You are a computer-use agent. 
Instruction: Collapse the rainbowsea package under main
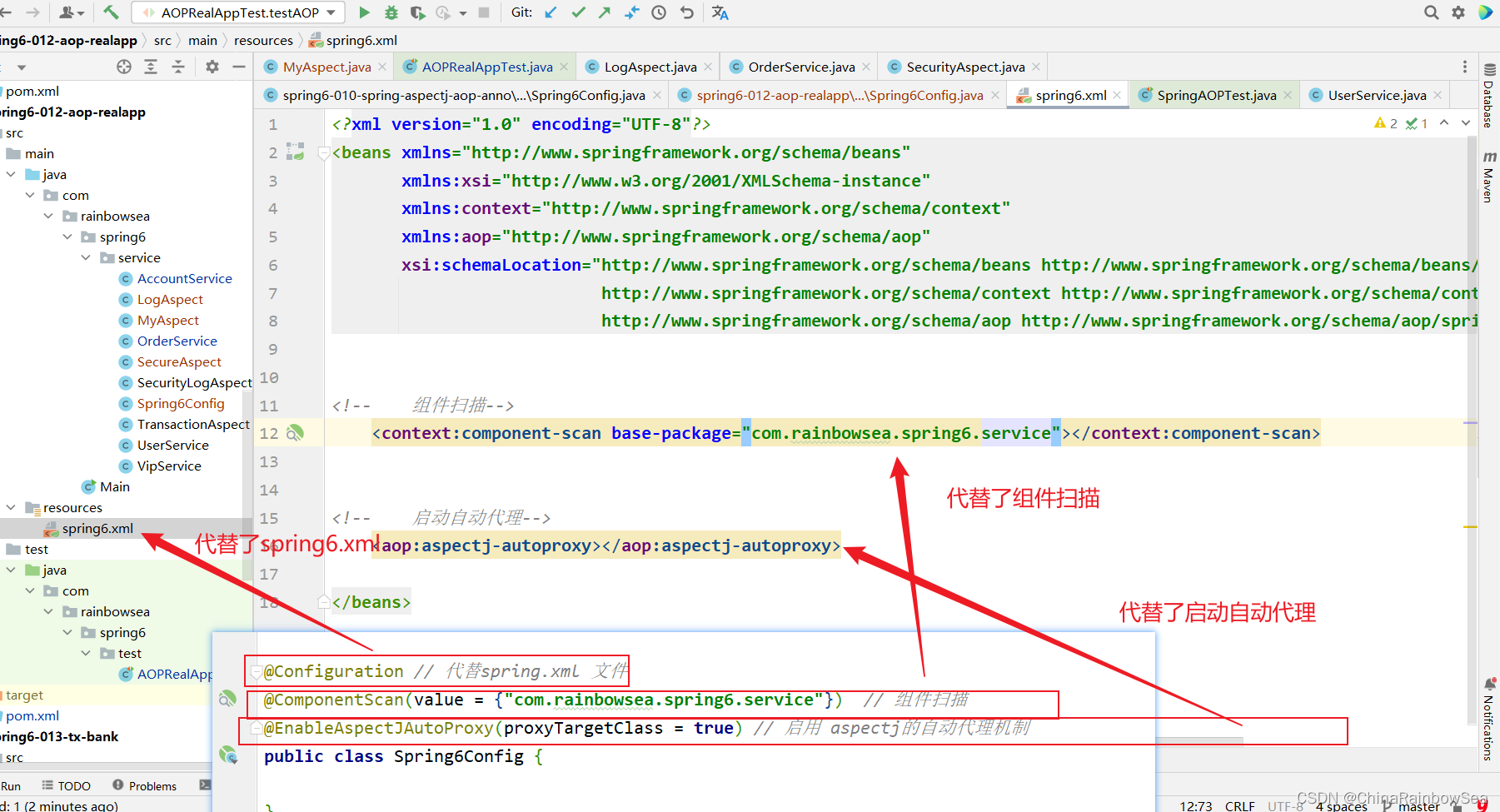tap(48, 216)
